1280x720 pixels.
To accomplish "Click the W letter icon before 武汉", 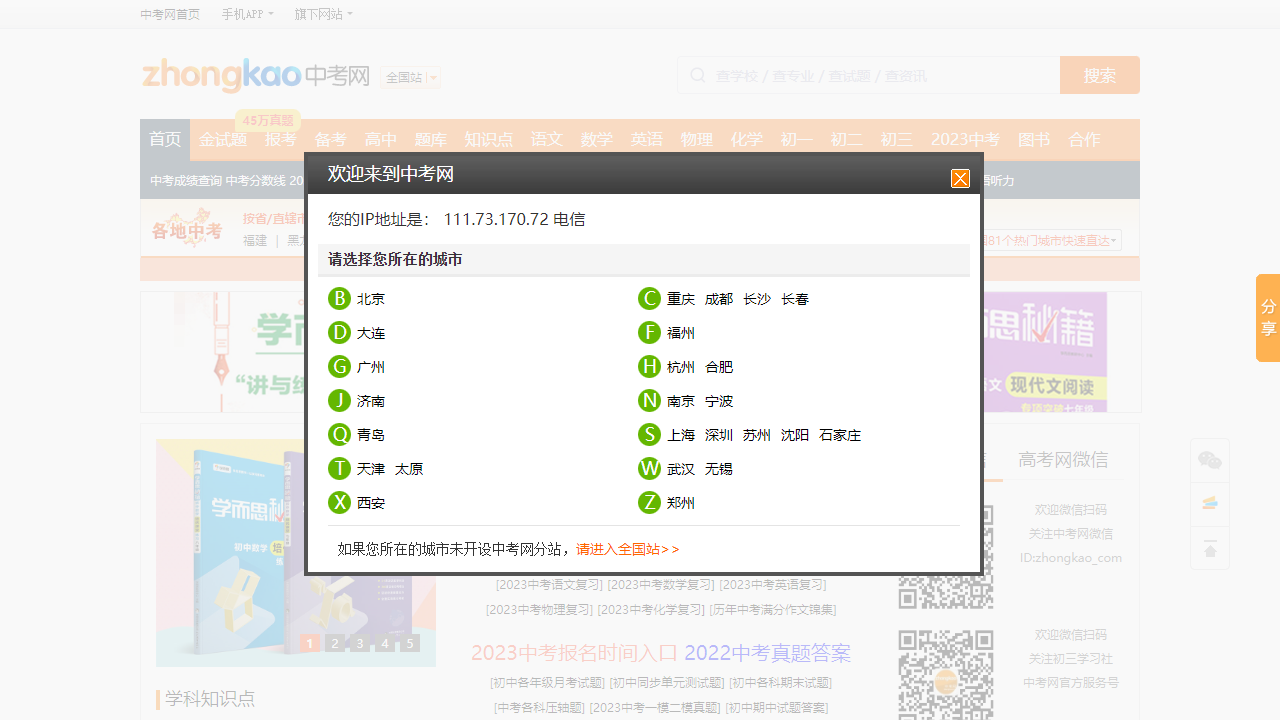I will pos(649,468).
